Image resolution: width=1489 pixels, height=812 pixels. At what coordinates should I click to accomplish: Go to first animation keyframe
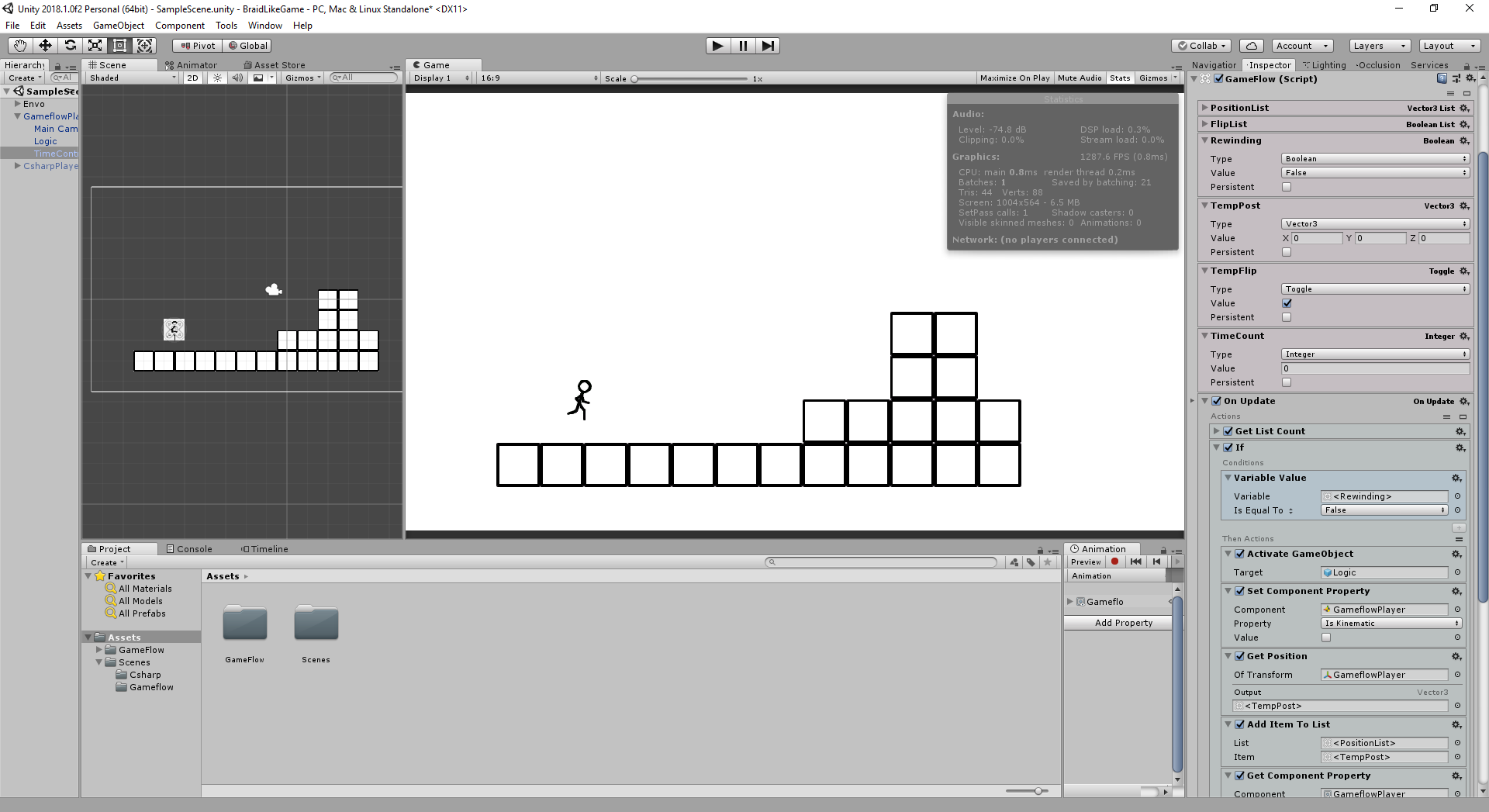(x=1136, y=561)
